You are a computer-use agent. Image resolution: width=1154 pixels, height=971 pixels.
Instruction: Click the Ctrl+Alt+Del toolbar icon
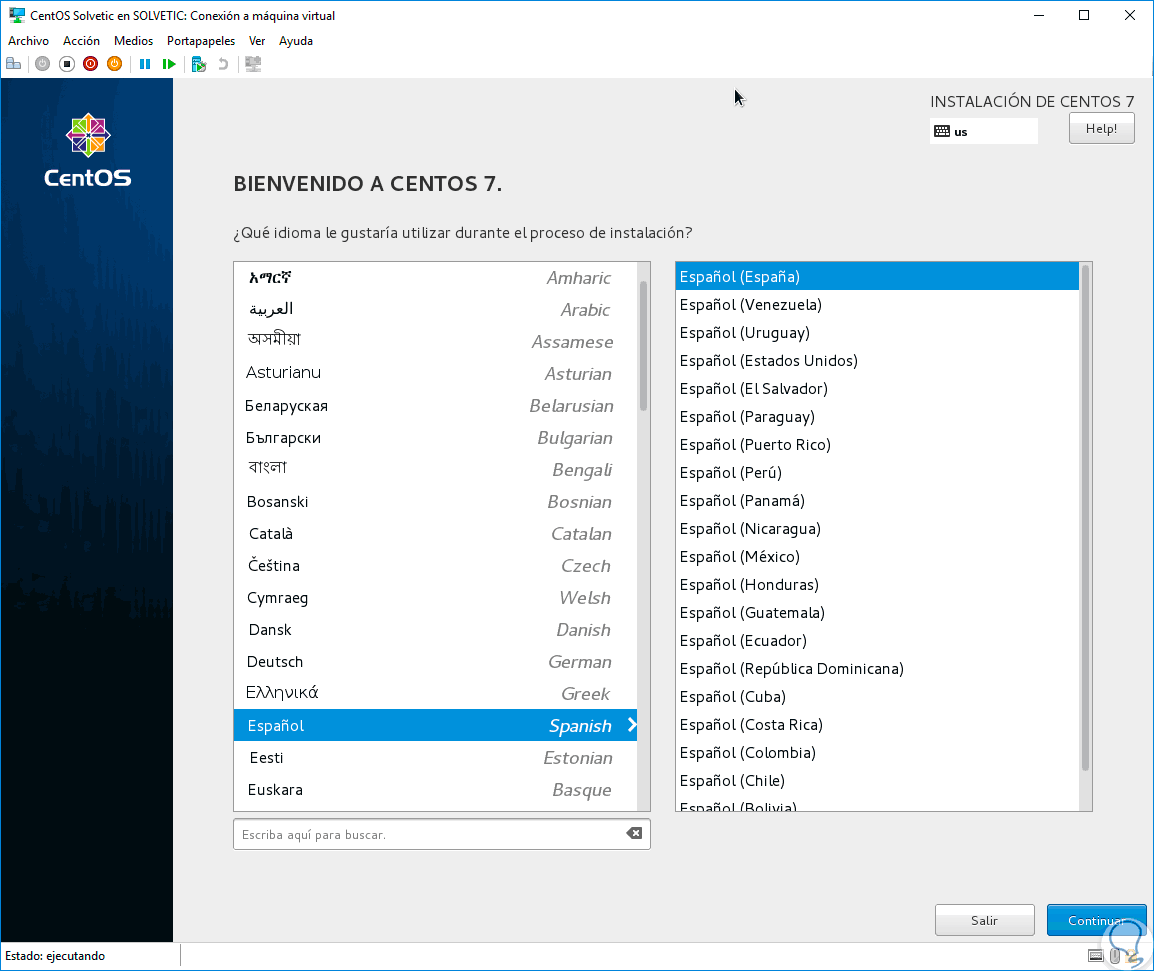[x=13, y=64]
